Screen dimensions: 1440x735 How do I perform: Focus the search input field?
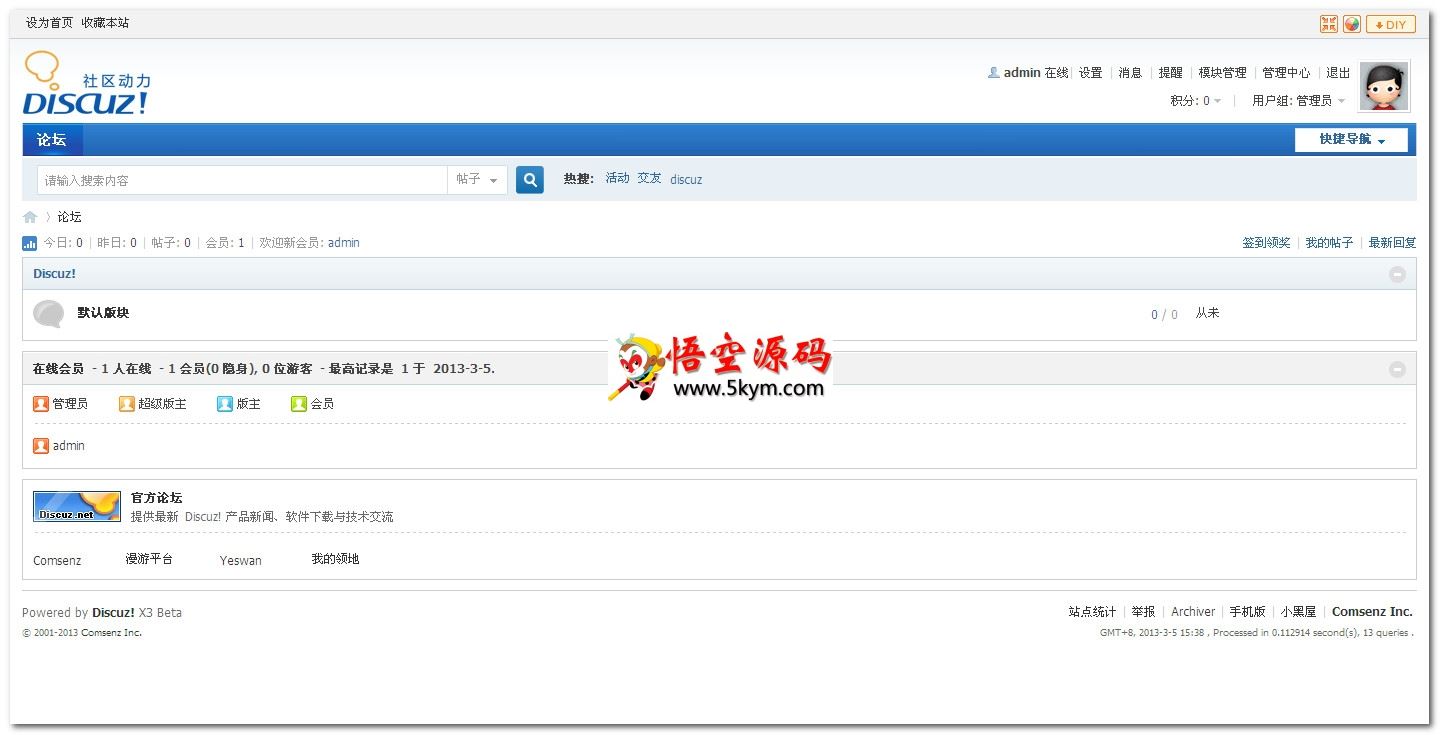[242, 180]
